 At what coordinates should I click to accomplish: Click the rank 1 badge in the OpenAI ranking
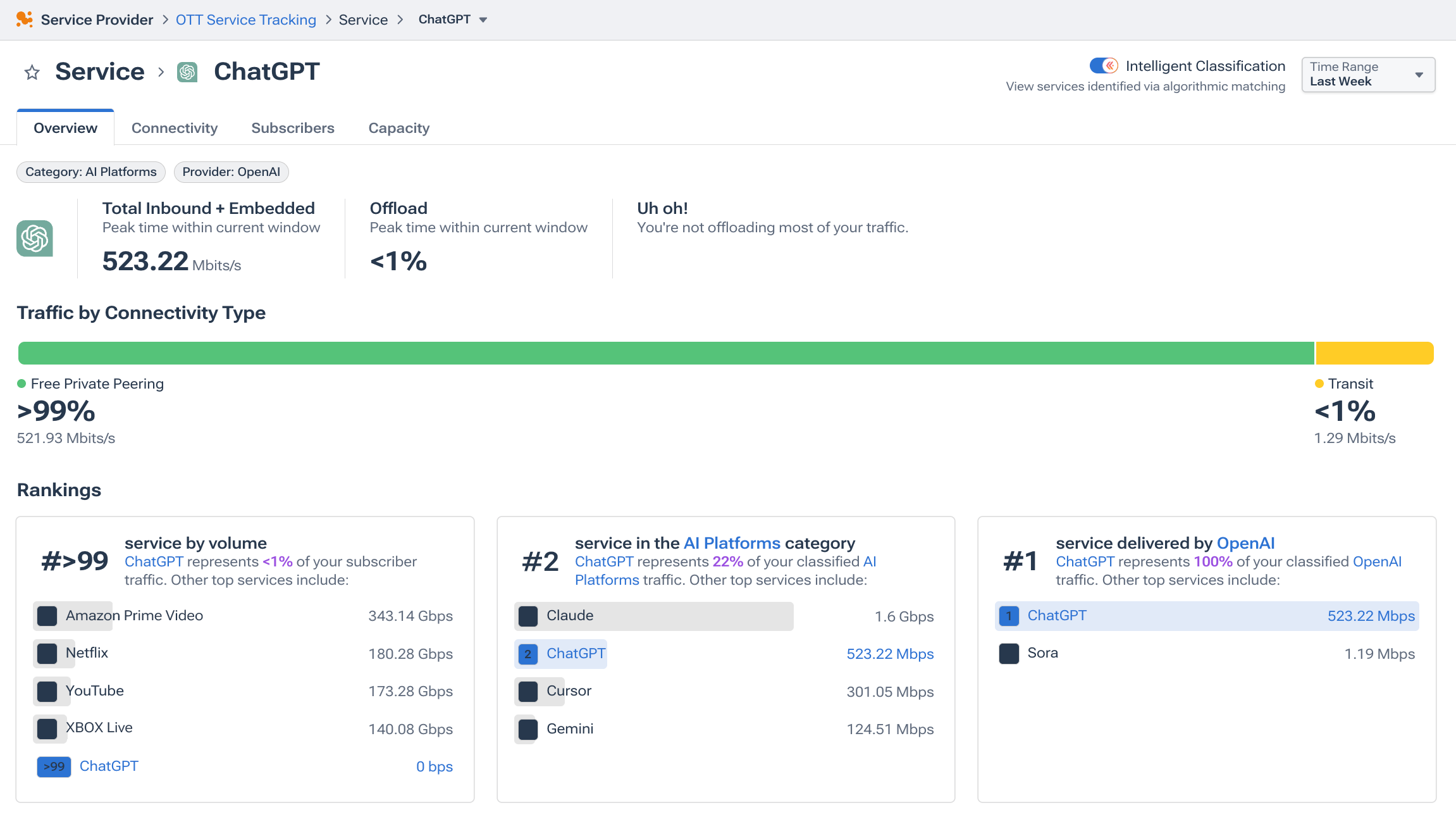point(1009,616)
